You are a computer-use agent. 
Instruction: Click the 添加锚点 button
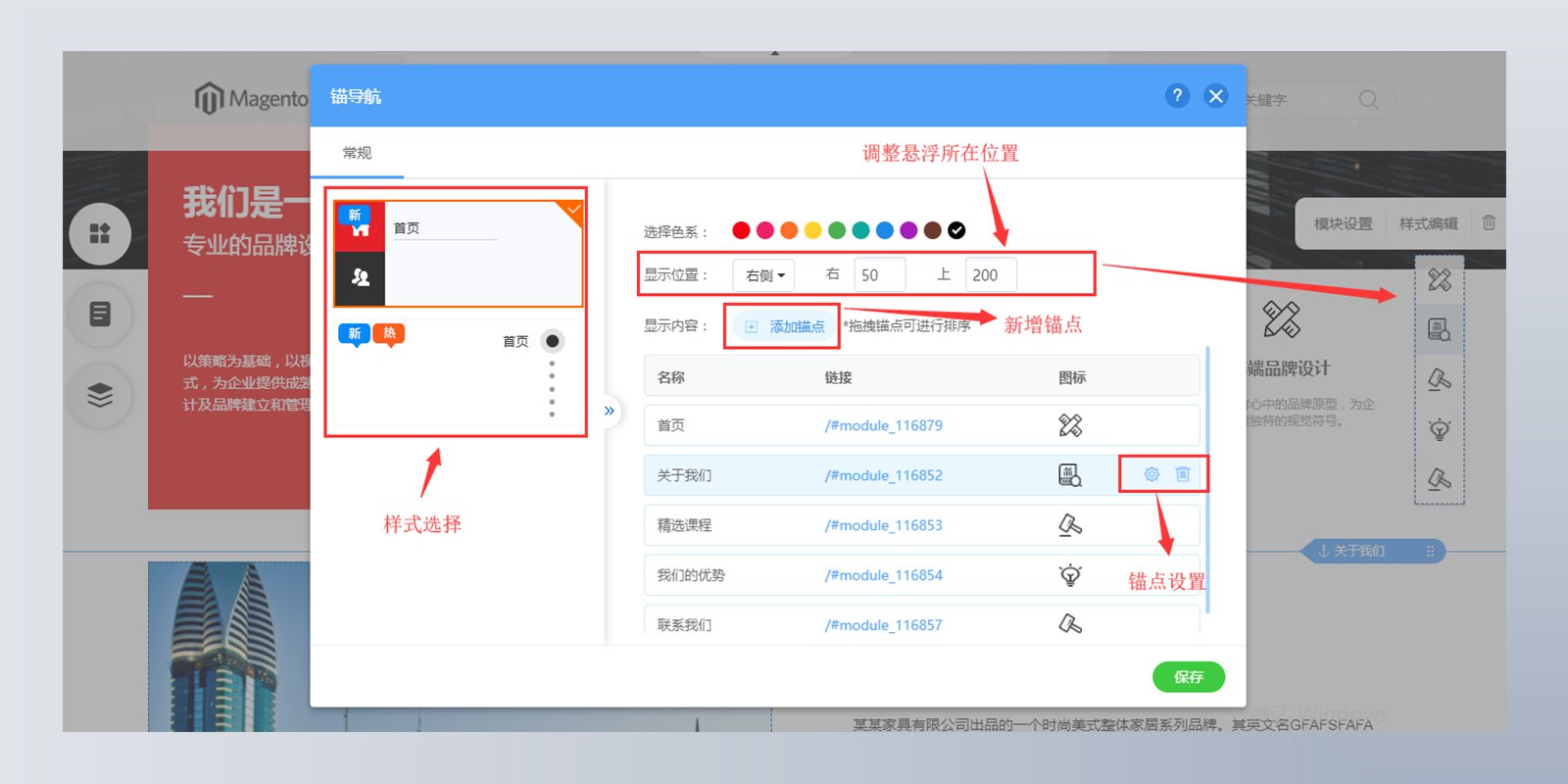tap(784, 326)
